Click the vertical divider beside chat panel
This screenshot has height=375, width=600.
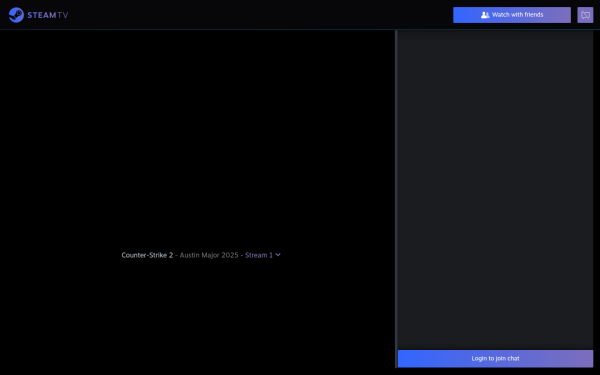[x=396, y=199]
